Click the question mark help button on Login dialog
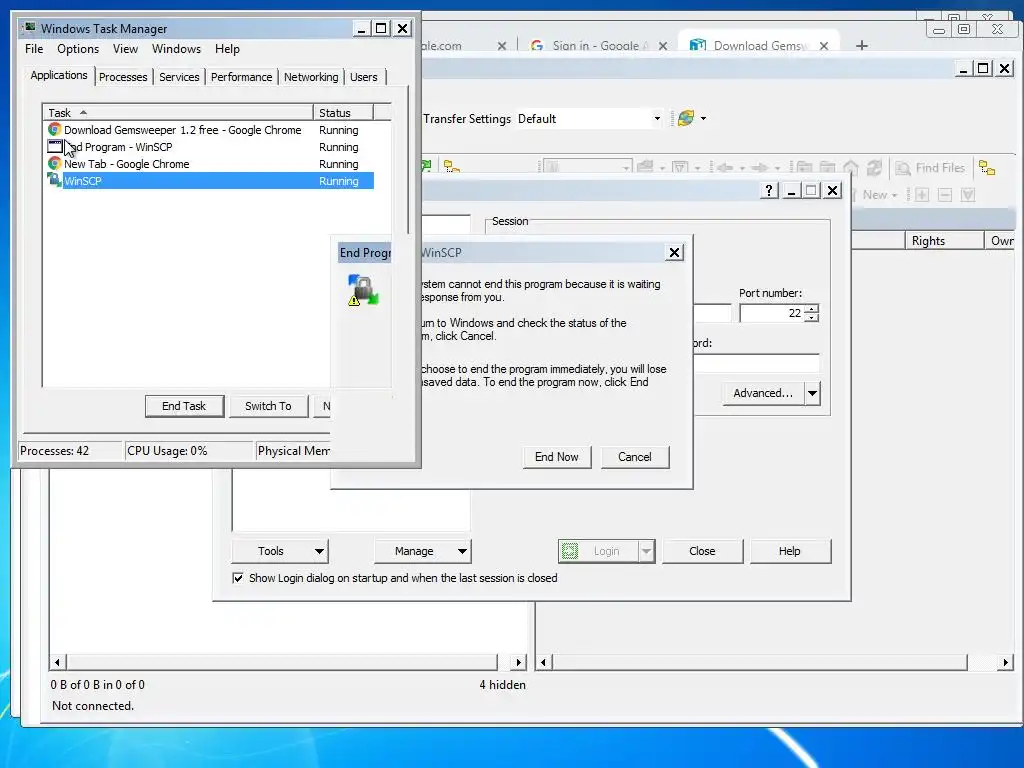Screen dimensions: 1024x768 tap(769, 190)
